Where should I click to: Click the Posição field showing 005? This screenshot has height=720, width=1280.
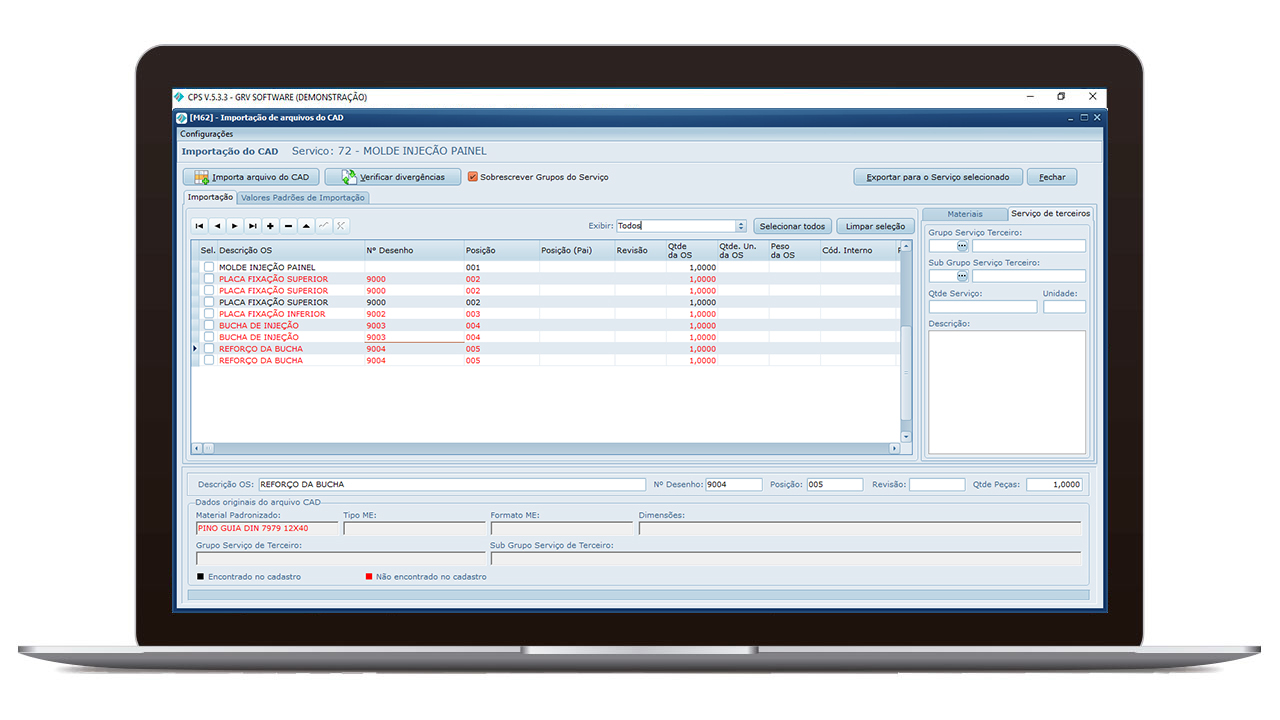point(834,484)
